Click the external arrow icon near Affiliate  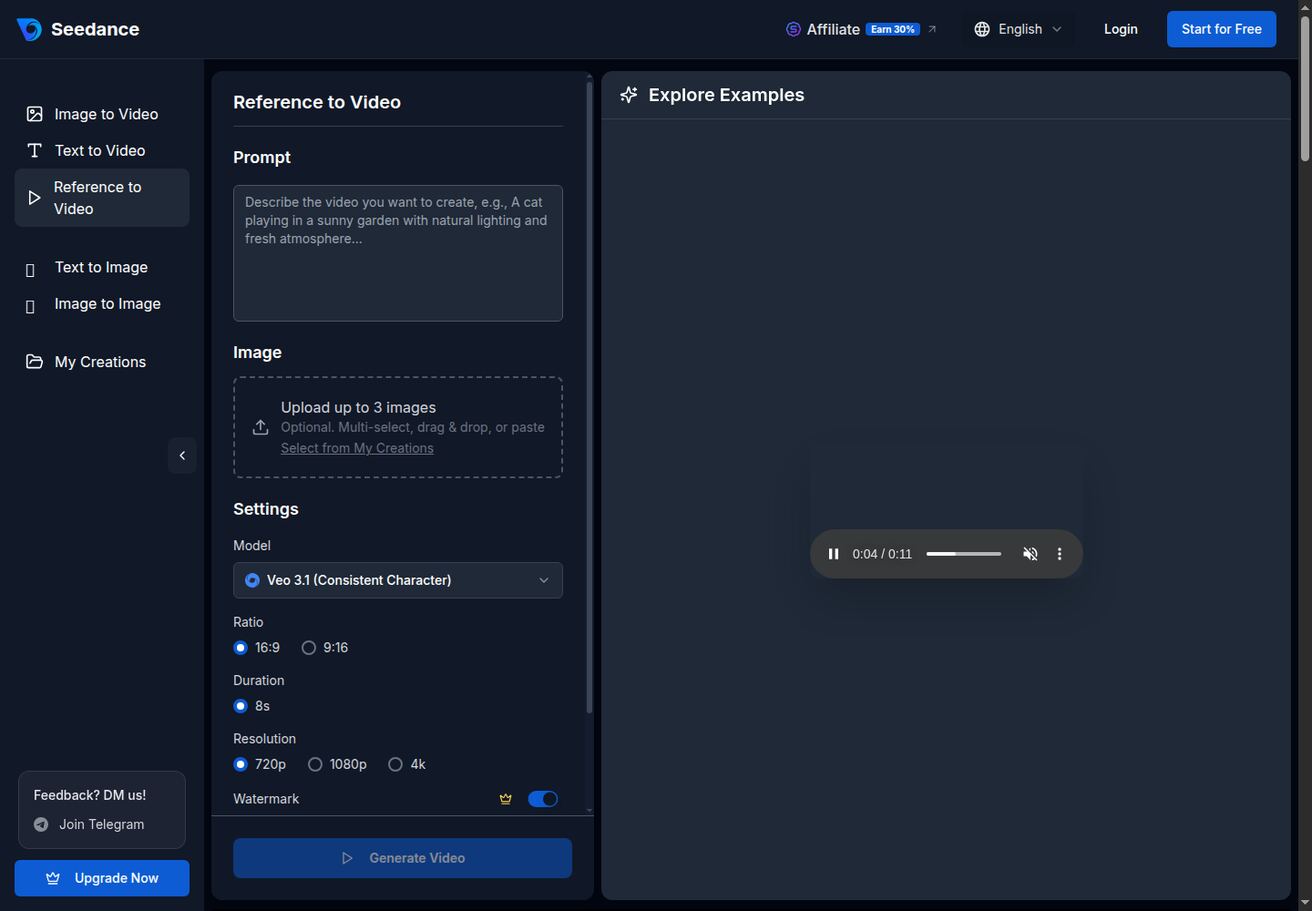coord(932,29)
